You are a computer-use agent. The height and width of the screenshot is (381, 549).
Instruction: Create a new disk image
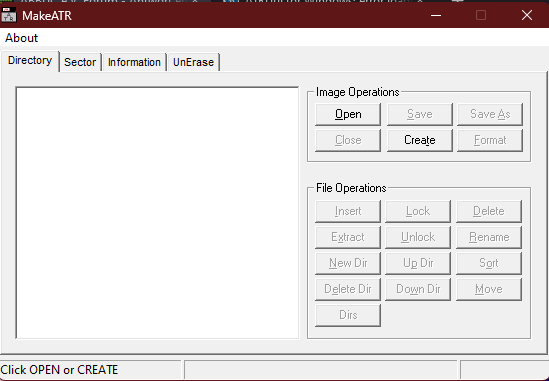(x=420, y=140)
